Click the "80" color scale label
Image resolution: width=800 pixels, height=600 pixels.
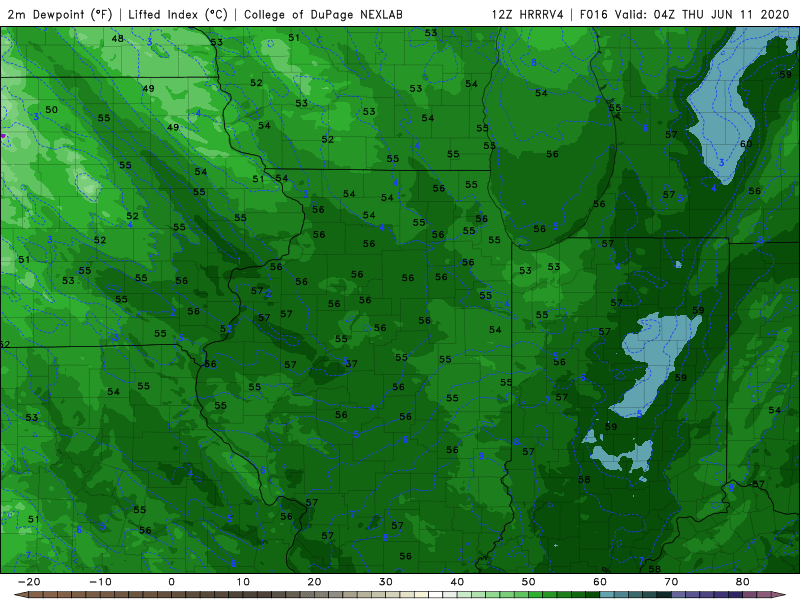743,582
